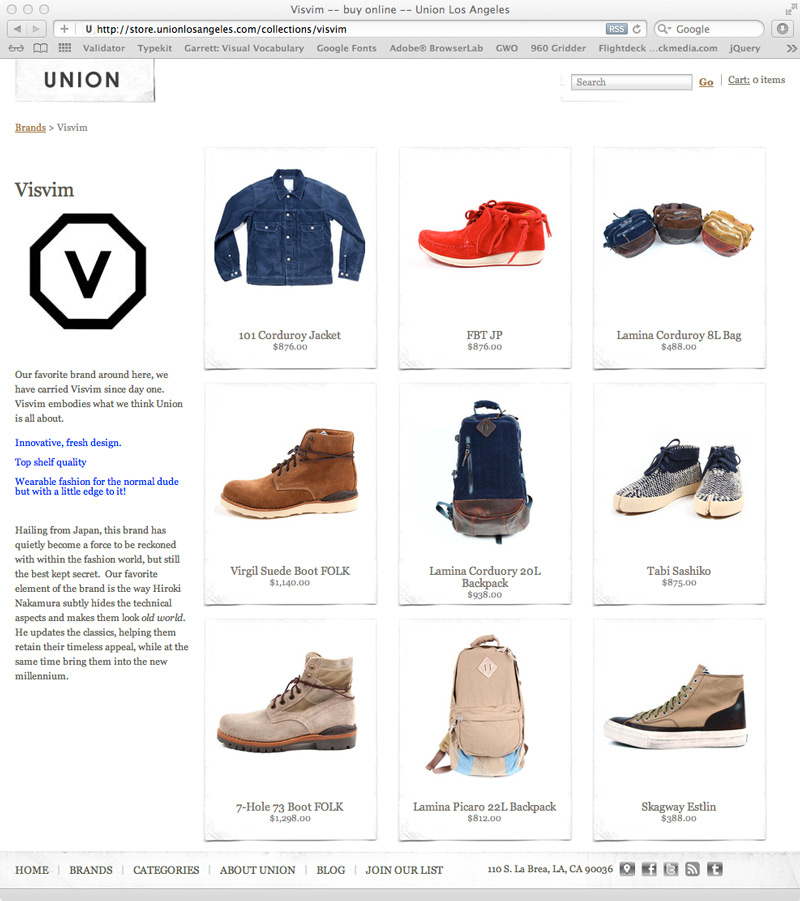
Task: Click the plus add-bookmark button
Action: (x=64, y=29)
